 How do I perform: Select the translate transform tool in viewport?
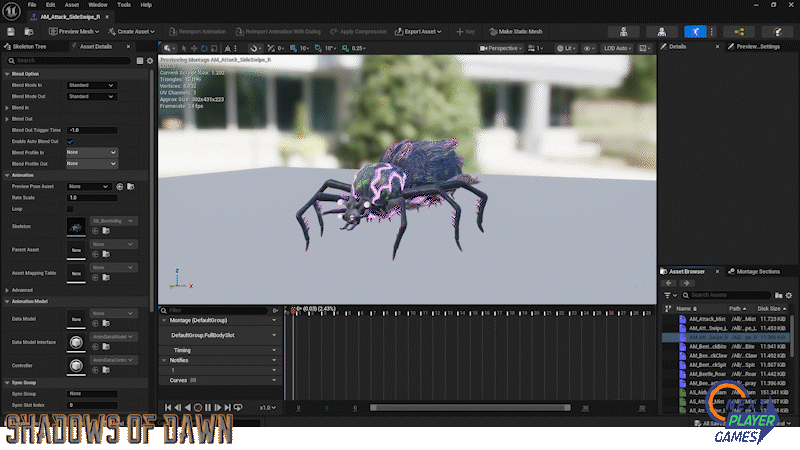tap(194, 48)
